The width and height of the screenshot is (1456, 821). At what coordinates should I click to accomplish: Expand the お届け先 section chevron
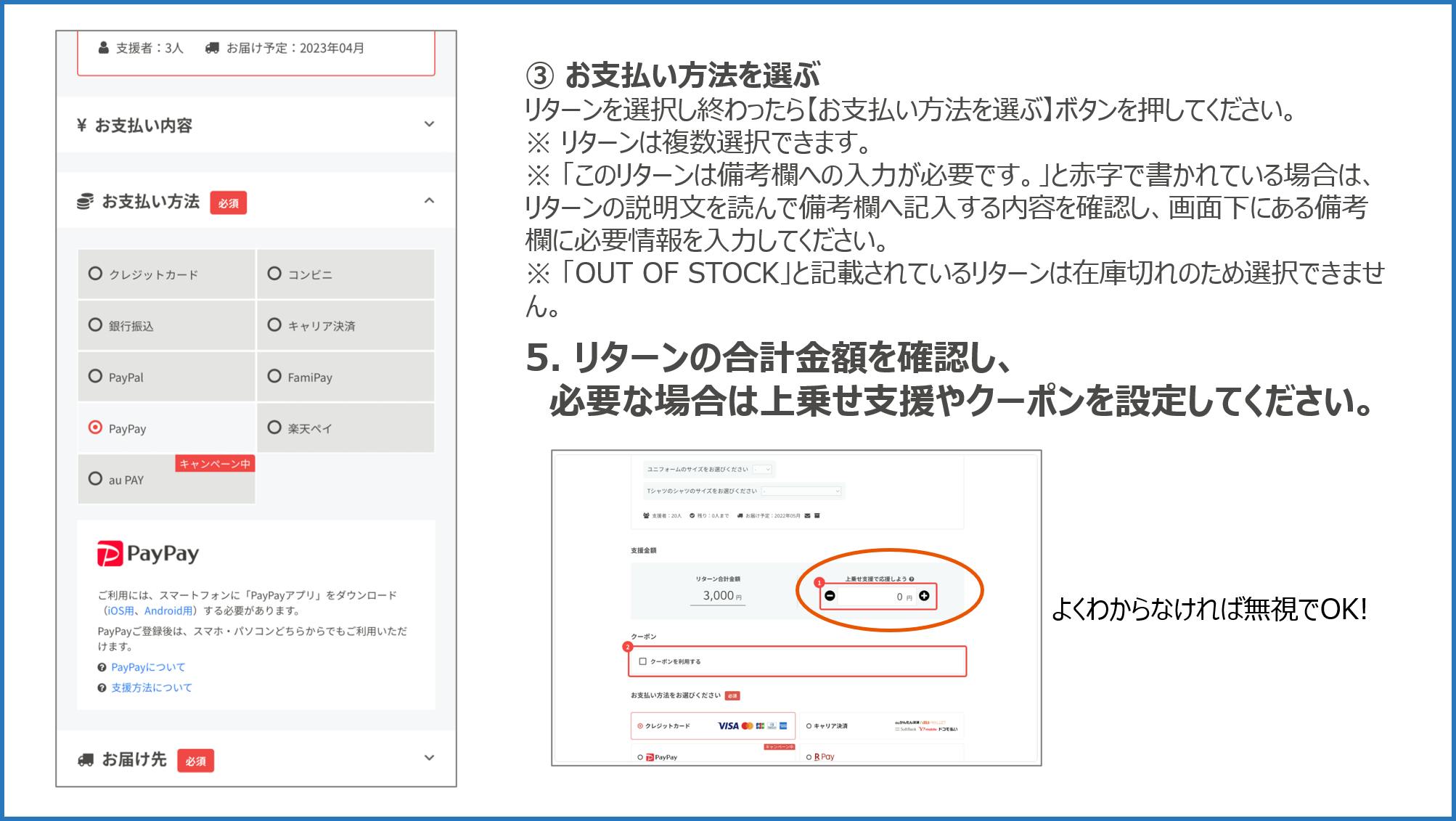point(429,758)
